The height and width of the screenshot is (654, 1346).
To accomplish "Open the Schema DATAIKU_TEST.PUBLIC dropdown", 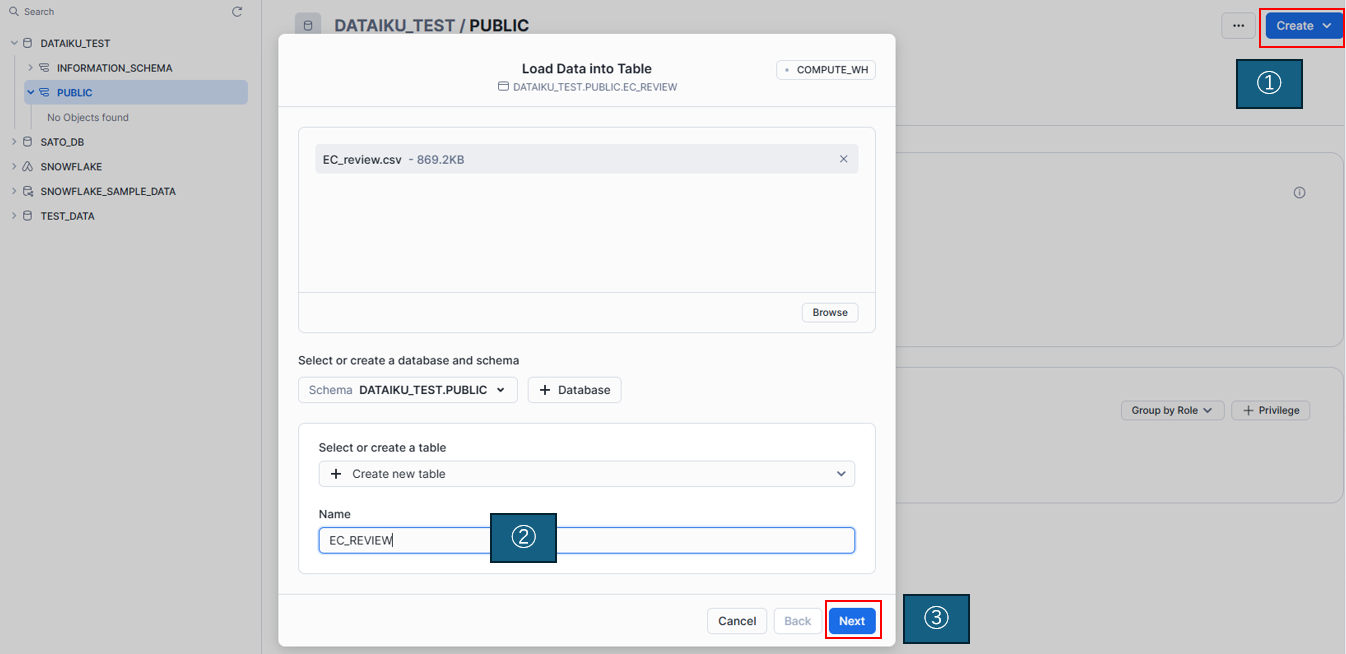I will 408,390.
